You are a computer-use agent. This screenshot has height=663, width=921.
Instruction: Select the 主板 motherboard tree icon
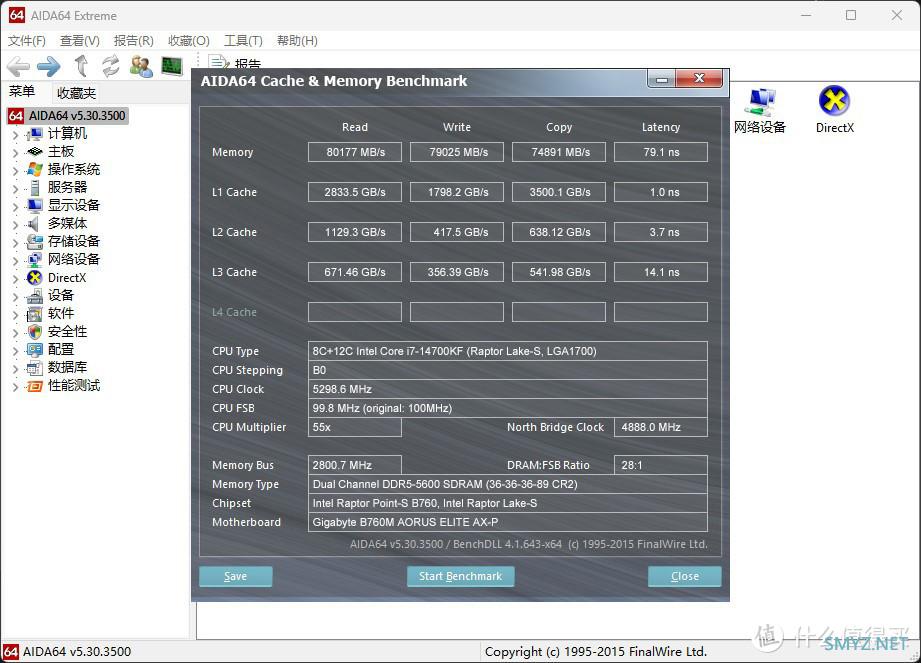coord(35,152)
